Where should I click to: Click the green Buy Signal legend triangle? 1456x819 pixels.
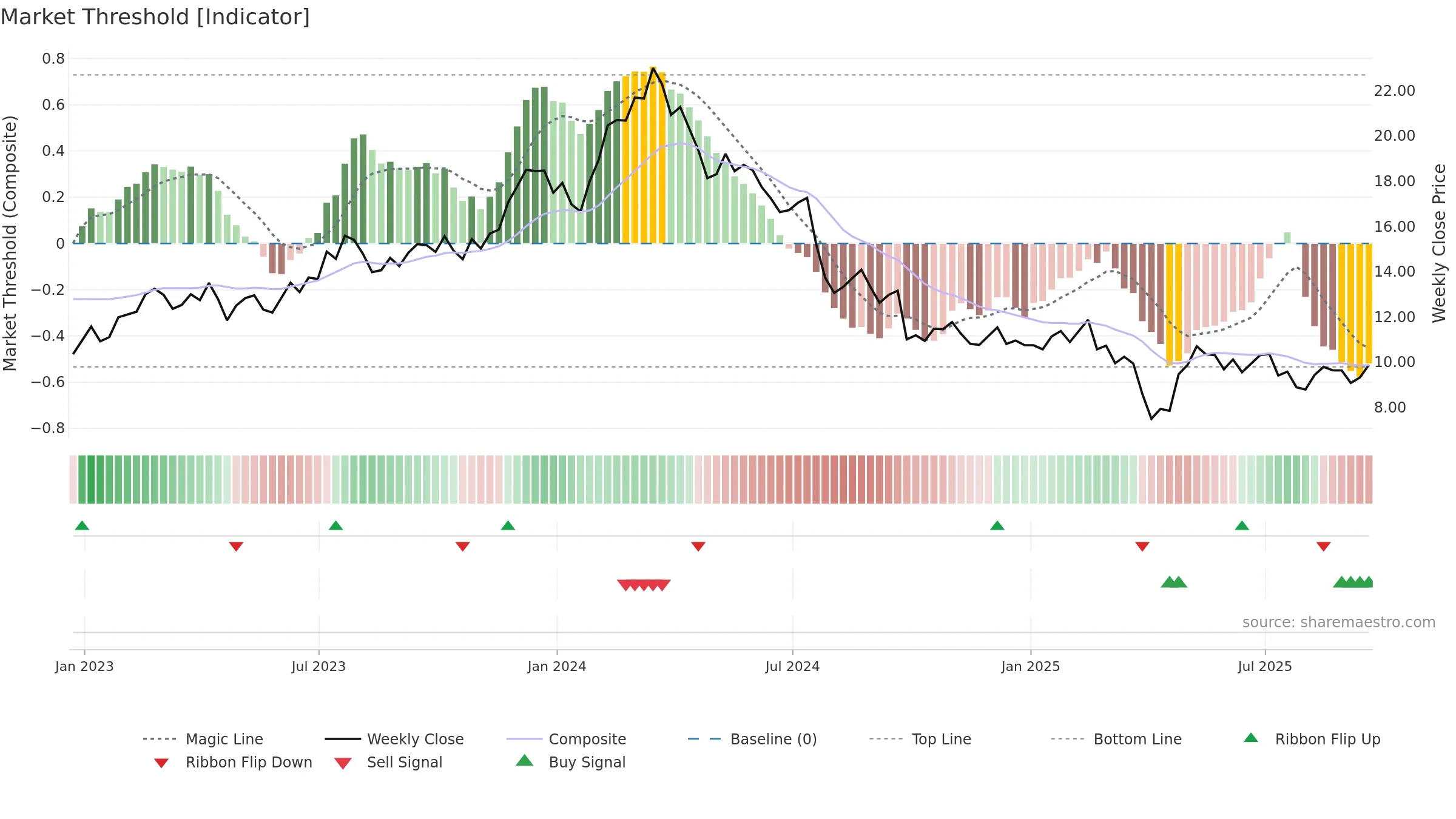[525, 760]
